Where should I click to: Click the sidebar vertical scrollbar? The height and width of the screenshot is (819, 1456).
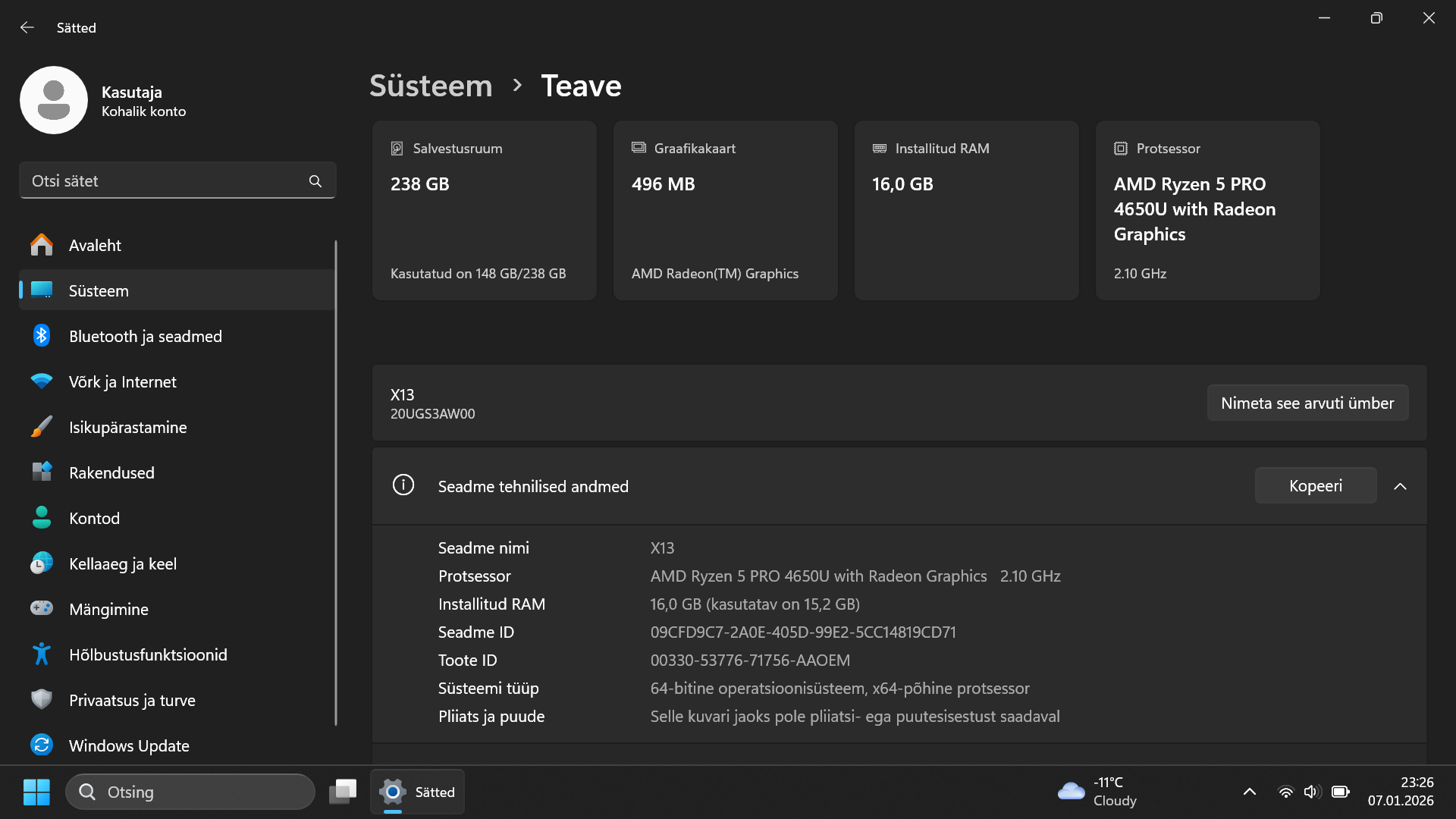tap(335, 482)
